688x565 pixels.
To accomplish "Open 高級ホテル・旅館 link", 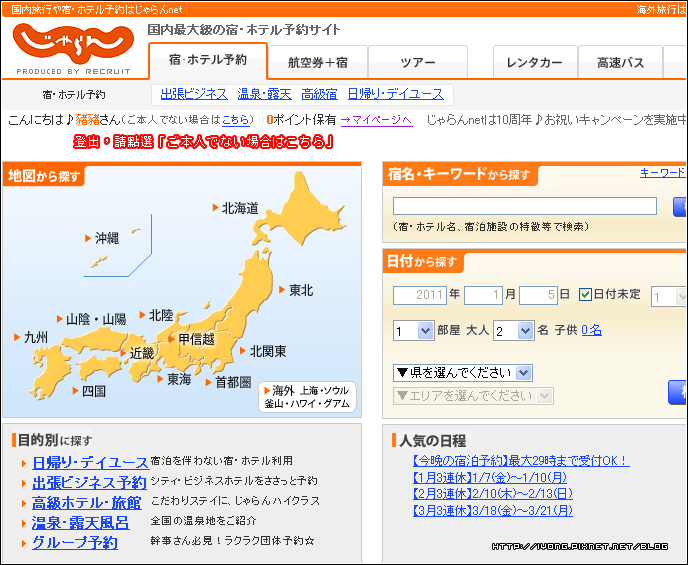I will pos(87,503).
